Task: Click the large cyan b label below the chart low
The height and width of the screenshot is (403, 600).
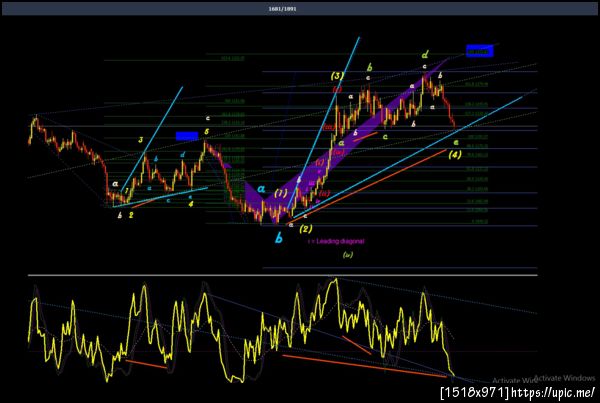Action: [x=279, y=238]
